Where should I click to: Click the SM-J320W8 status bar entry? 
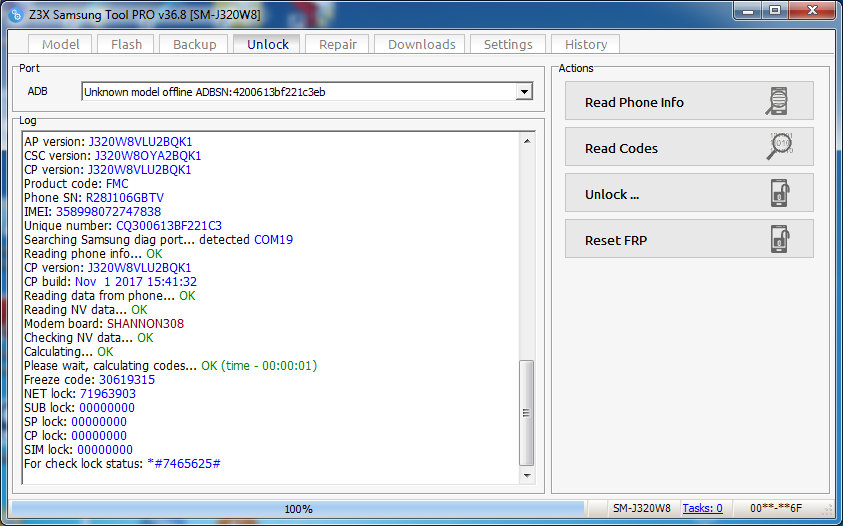tap(641, 508)
